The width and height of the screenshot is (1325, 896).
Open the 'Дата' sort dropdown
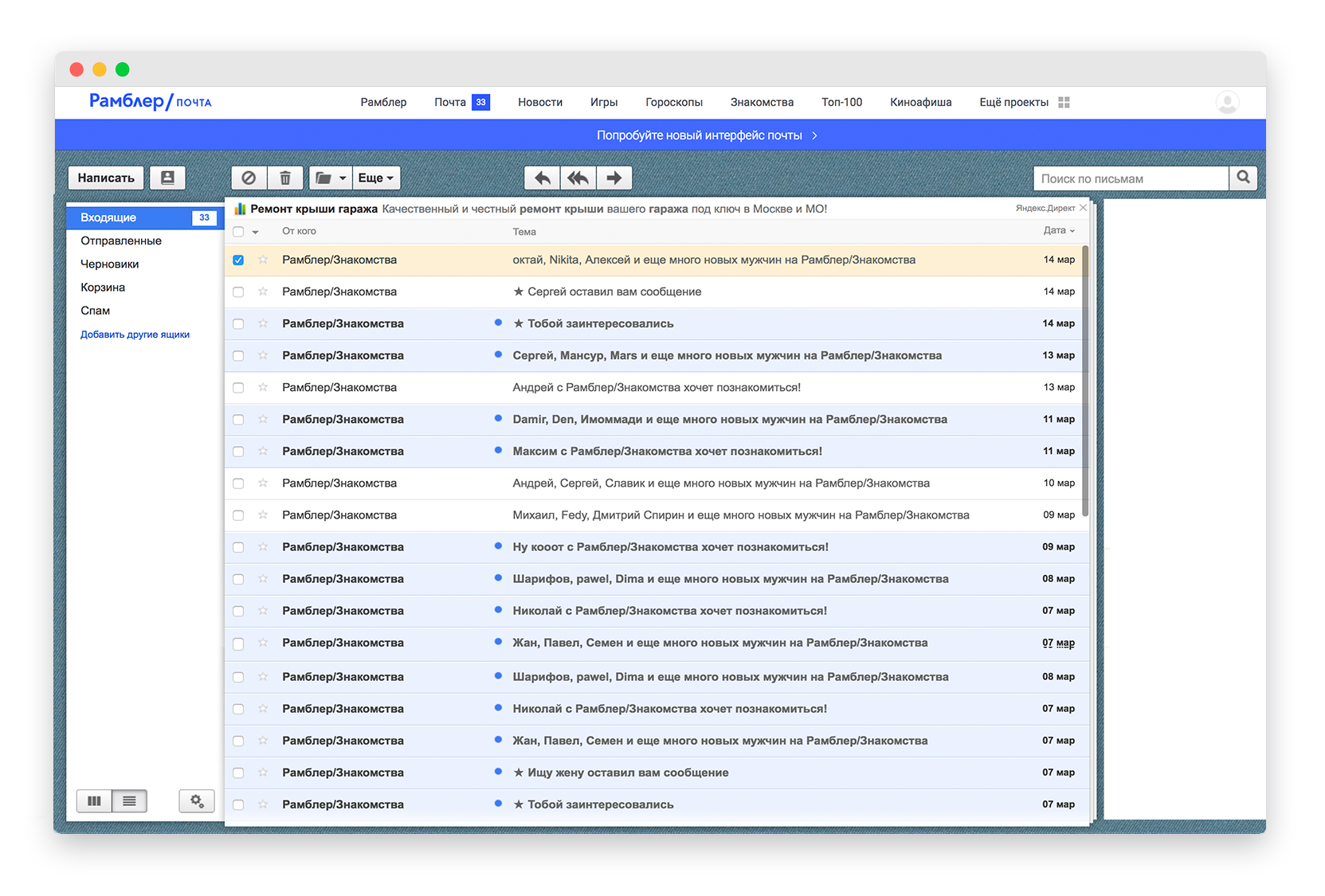coord(1059,231)
